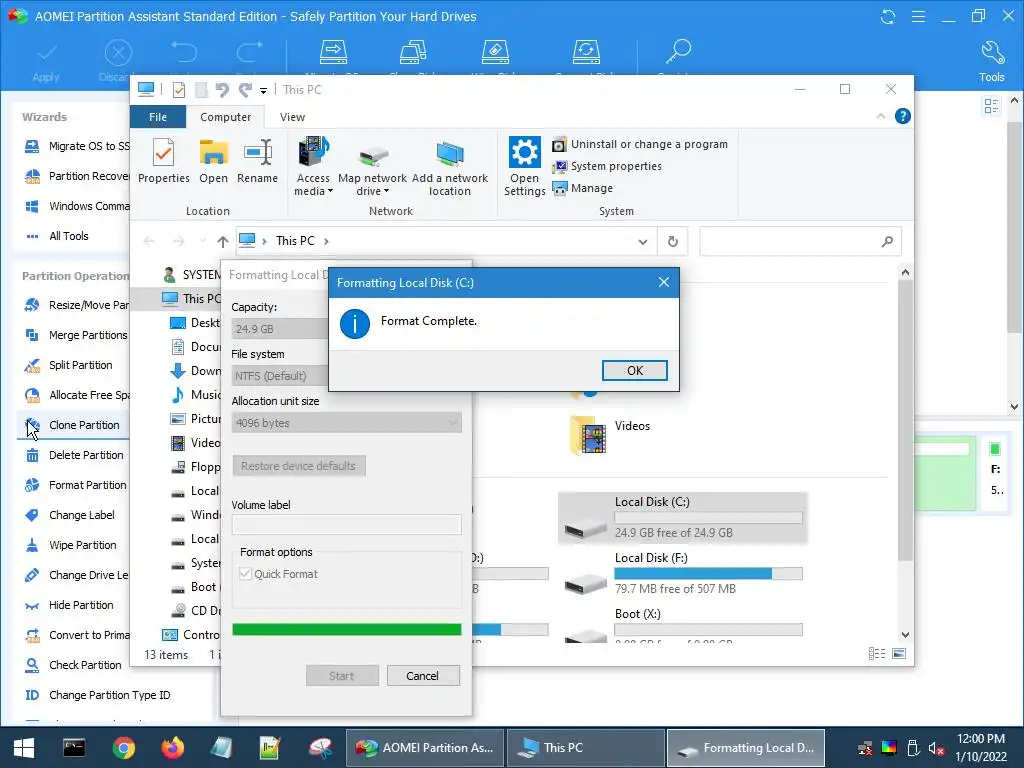This screenshot has width=1024, height=768.
Task: Click the Up arrow navigation button
Action: [x=223, y=242]
